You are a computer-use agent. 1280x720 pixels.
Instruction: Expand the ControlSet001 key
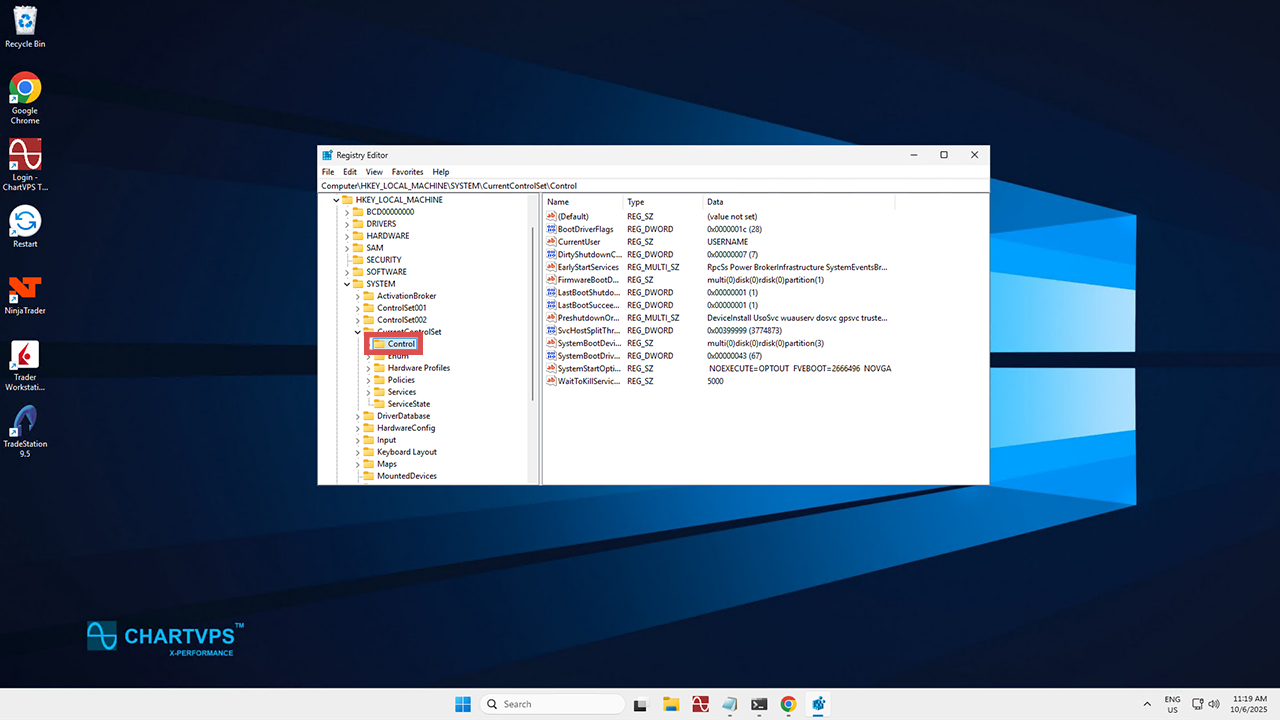(x=357, y=308)
